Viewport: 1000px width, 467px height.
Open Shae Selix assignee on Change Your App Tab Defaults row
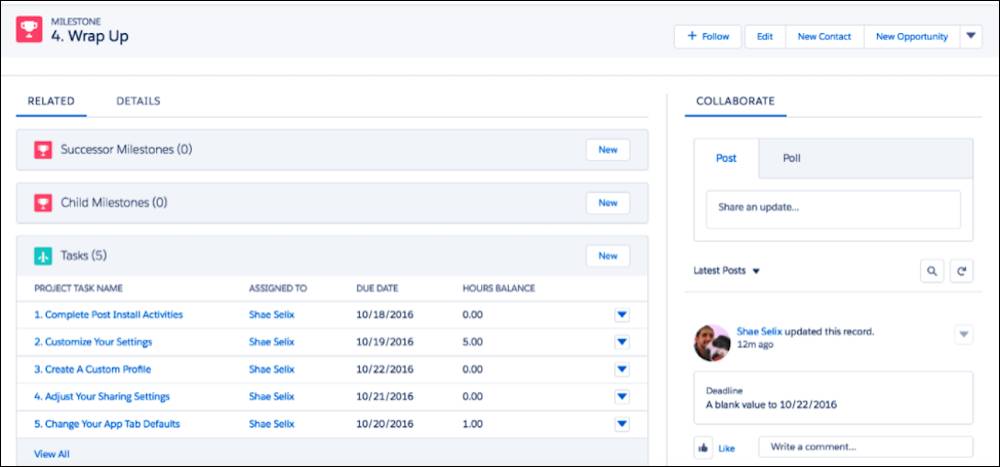click(x=272, y=424)
